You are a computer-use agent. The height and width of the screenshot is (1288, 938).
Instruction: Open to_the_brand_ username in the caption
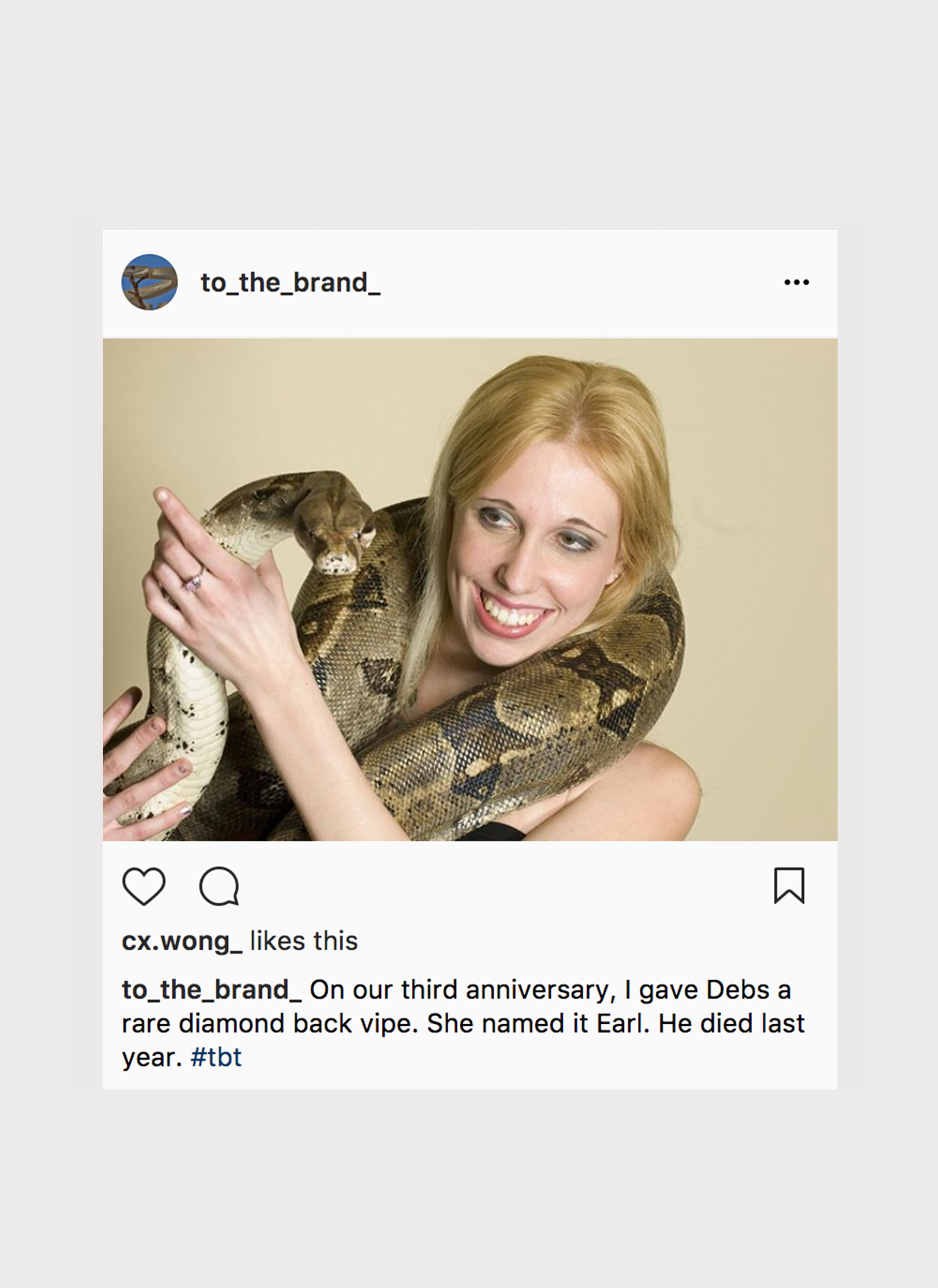tap(211, 990)
